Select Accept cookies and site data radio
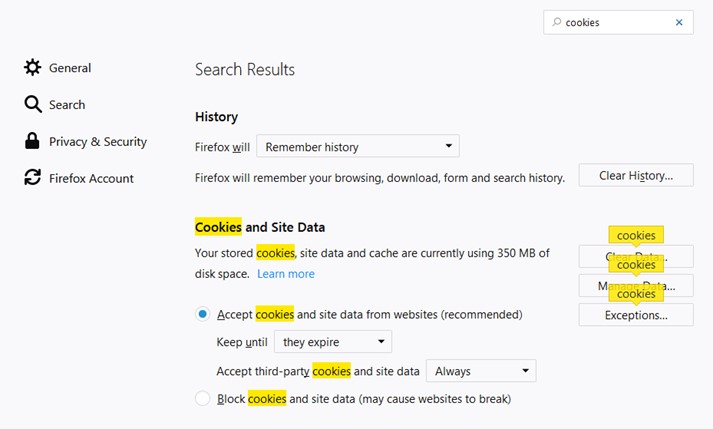This screenshot has height=429, width=713. pos(202,314)
